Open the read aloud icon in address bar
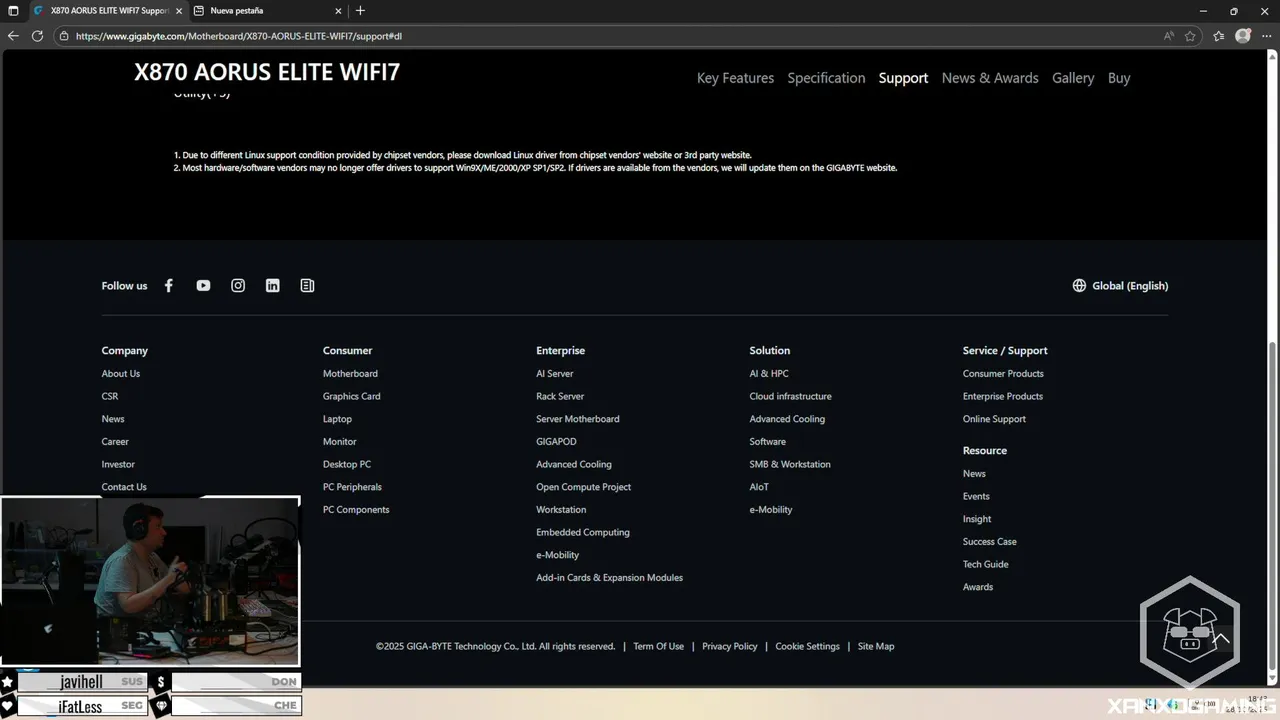This screenshot has height=720, width=1280. [x=1168, y=36]
